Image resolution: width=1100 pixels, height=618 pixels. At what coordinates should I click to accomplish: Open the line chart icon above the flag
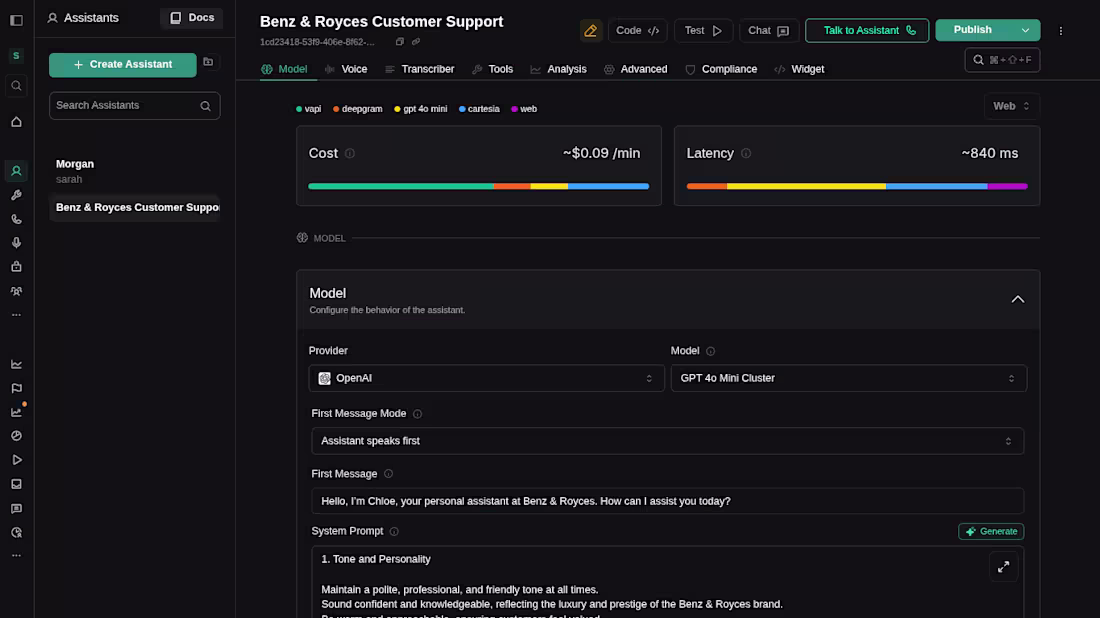tap(16, 364)
